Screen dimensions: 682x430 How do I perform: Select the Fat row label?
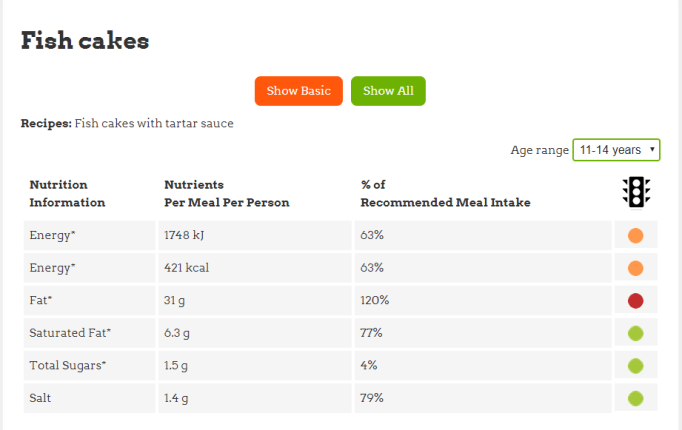(x=42, y=300)
